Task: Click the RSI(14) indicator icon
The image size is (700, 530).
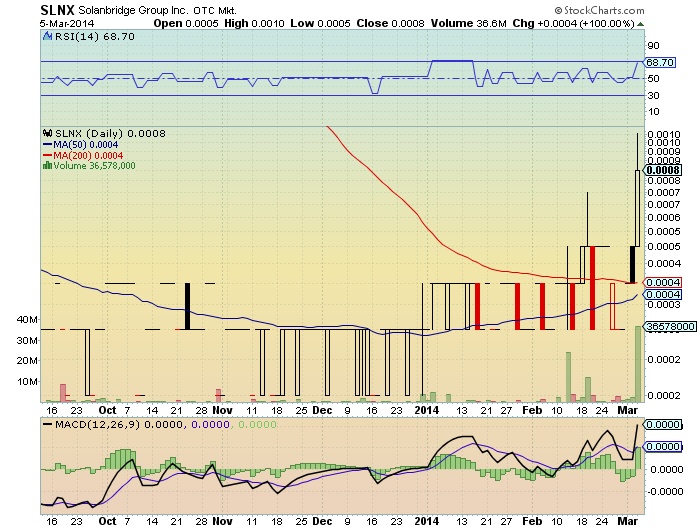Action: [47, 36]
